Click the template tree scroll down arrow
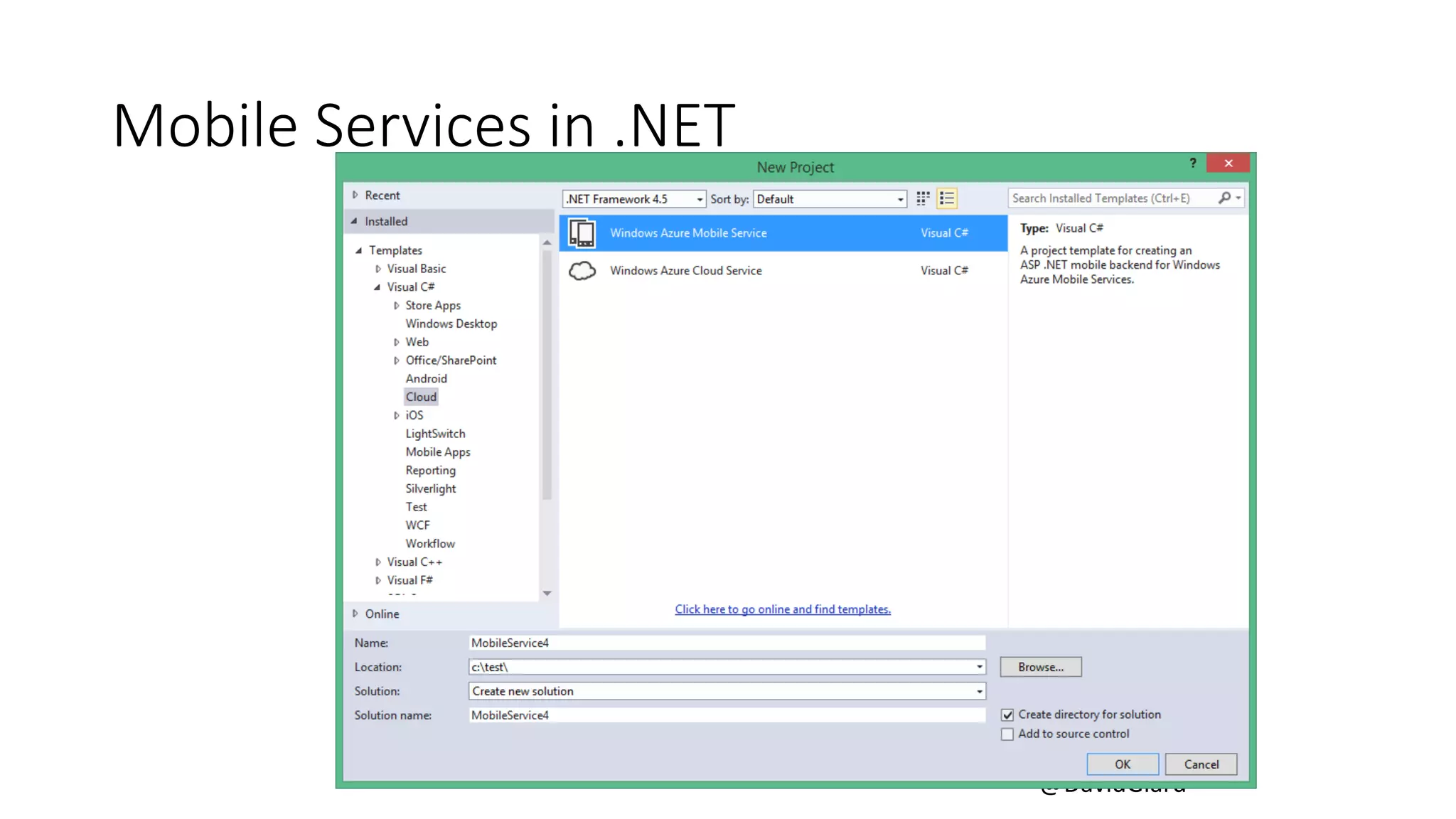Image resolution: width=1456 pixels, height=819 pixels. [547, 593]
